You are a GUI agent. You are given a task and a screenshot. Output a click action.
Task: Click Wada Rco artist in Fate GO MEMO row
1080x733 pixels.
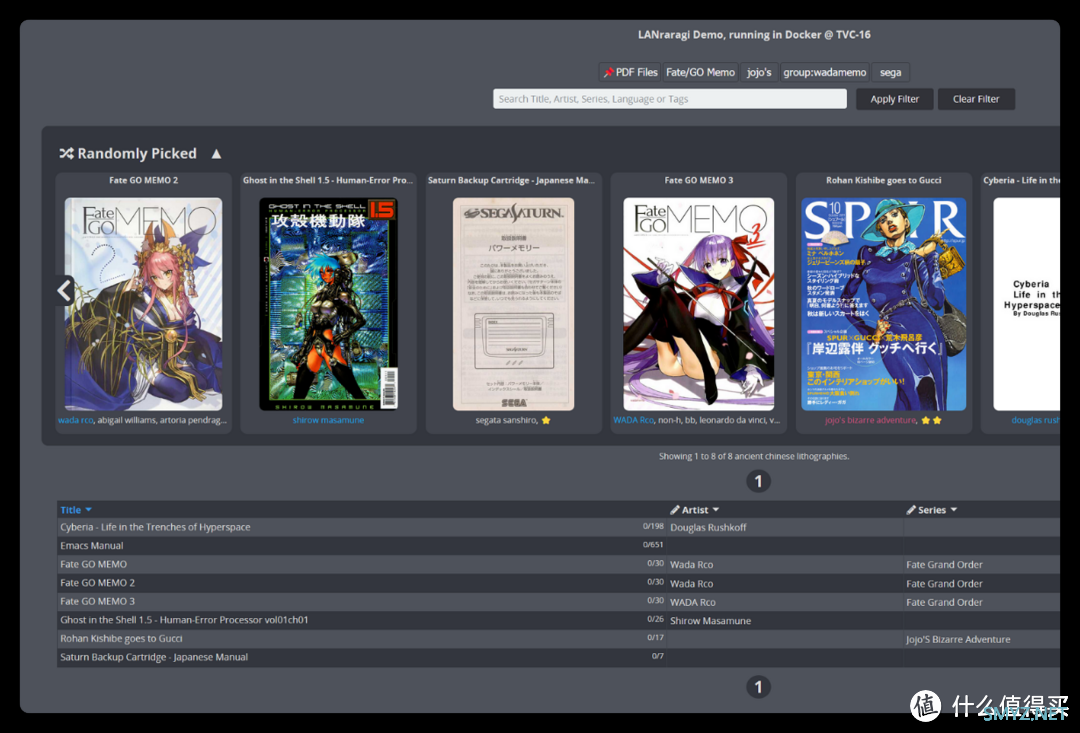coord(692,565)
